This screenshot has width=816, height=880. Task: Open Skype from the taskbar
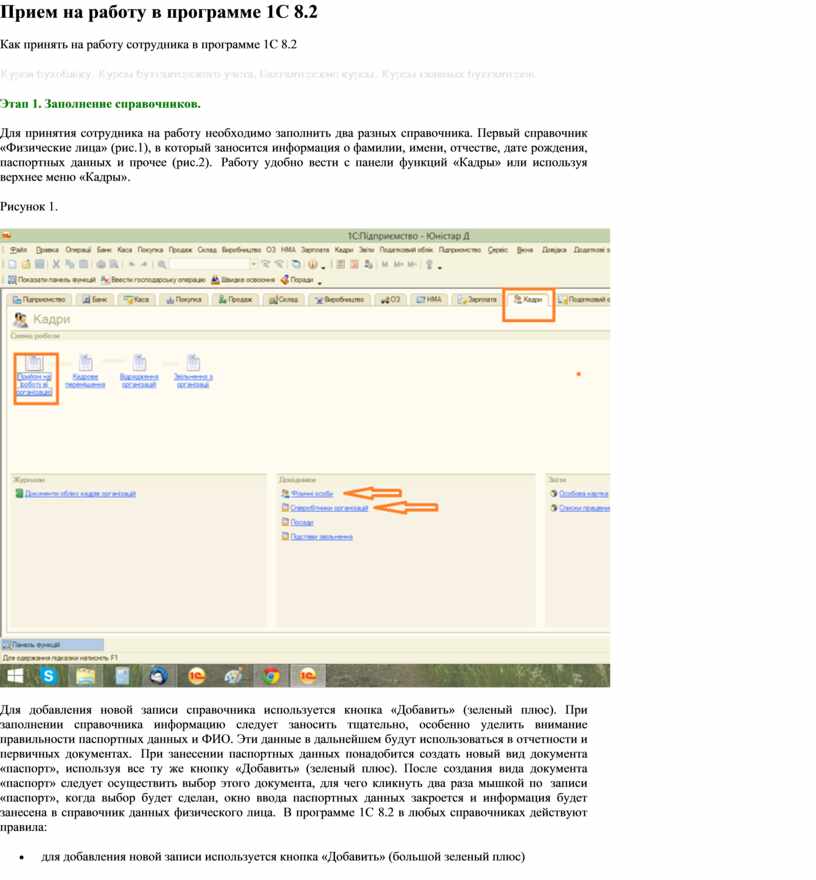49,676
